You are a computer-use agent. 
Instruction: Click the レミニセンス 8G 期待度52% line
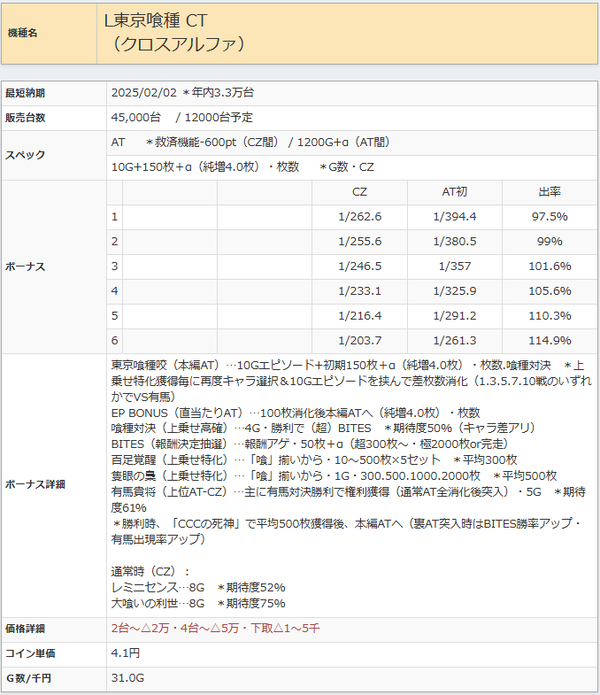pyautogui.click(x=198, y=588)
